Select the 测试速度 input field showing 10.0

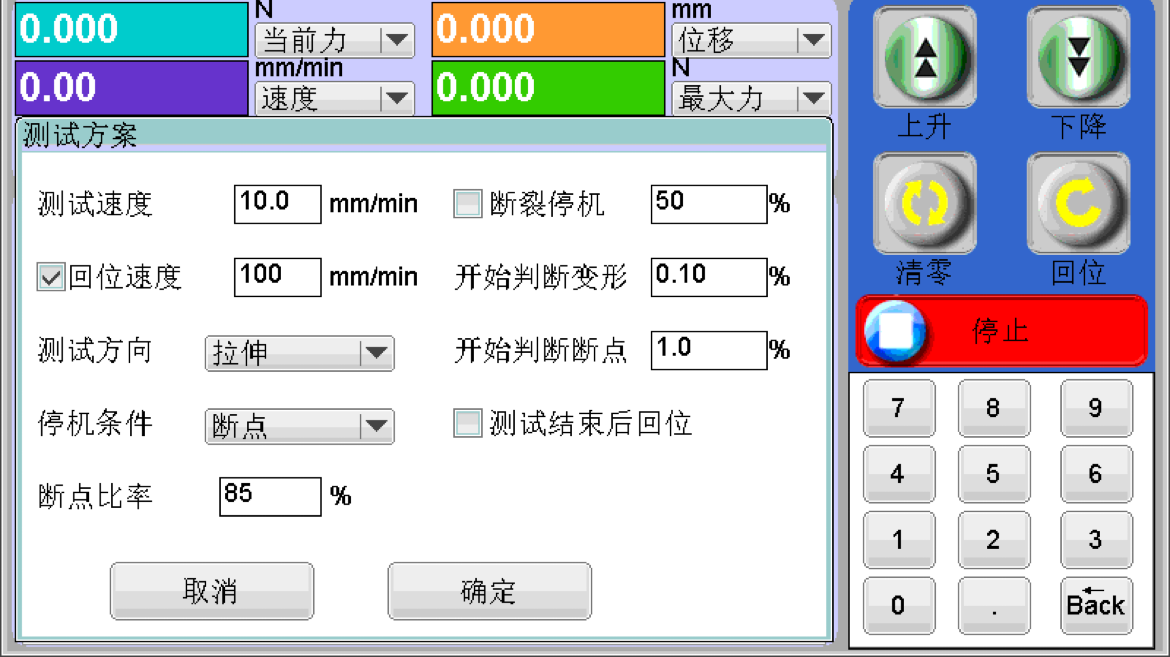[278, 204]
